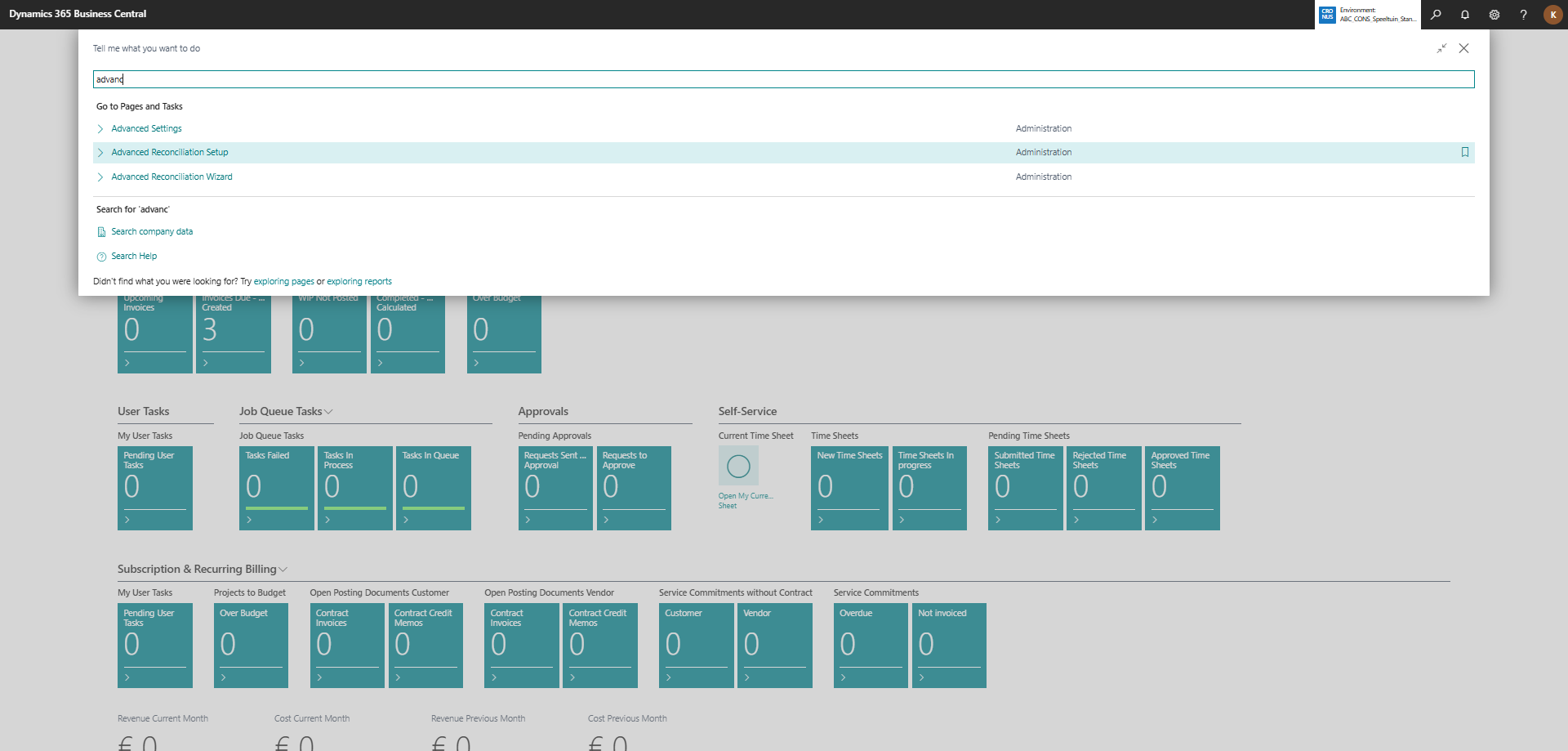Open Search Help option
The height and width of the screenshot is (751, 1568).
tap(134, 257)
